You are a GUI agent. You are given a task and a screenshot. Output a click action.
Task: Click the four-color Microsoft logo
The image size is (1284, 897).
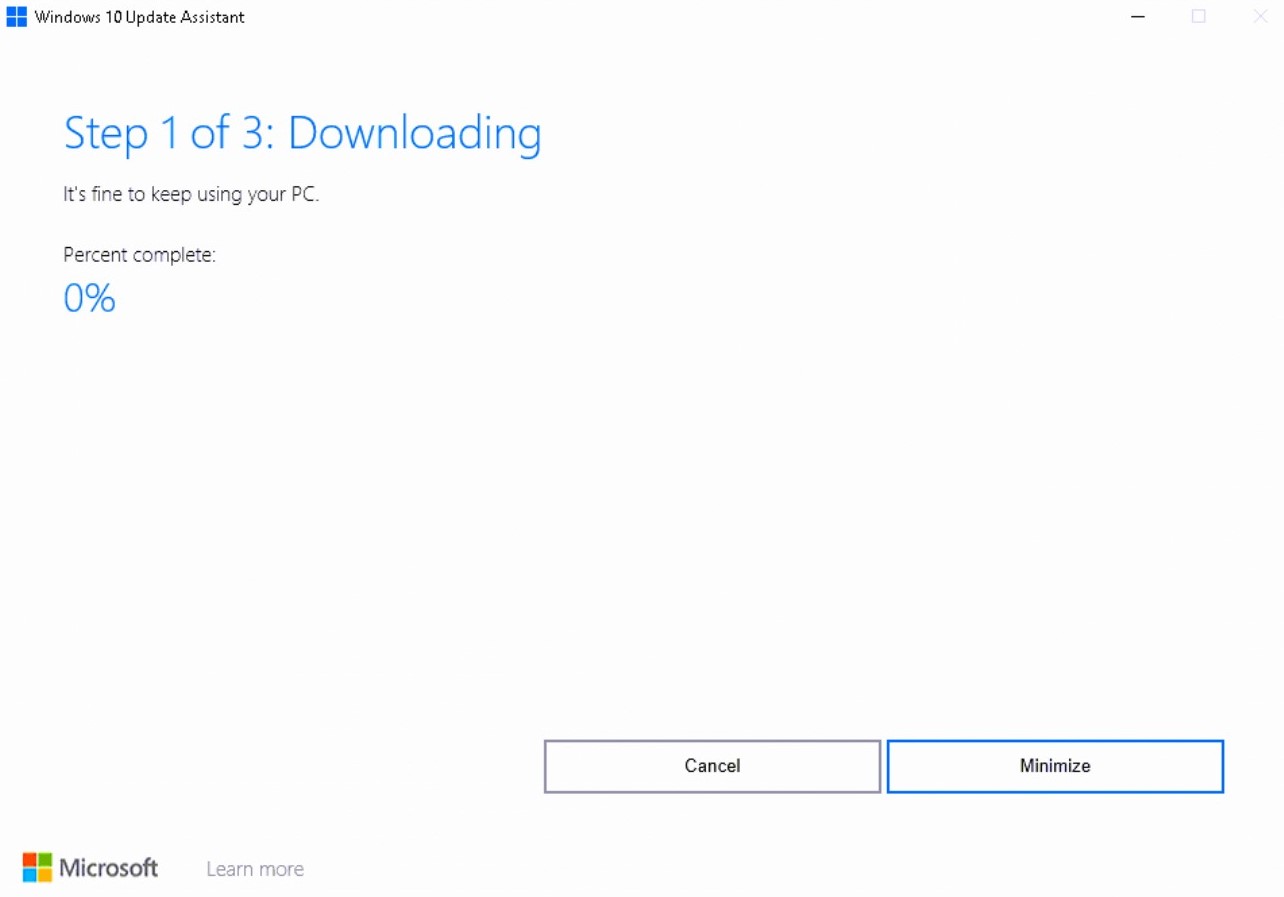(x=37, y=867)
